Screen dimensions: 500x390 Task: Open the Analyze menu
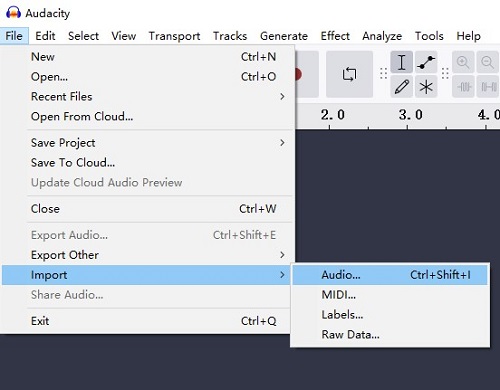[382, 36]
